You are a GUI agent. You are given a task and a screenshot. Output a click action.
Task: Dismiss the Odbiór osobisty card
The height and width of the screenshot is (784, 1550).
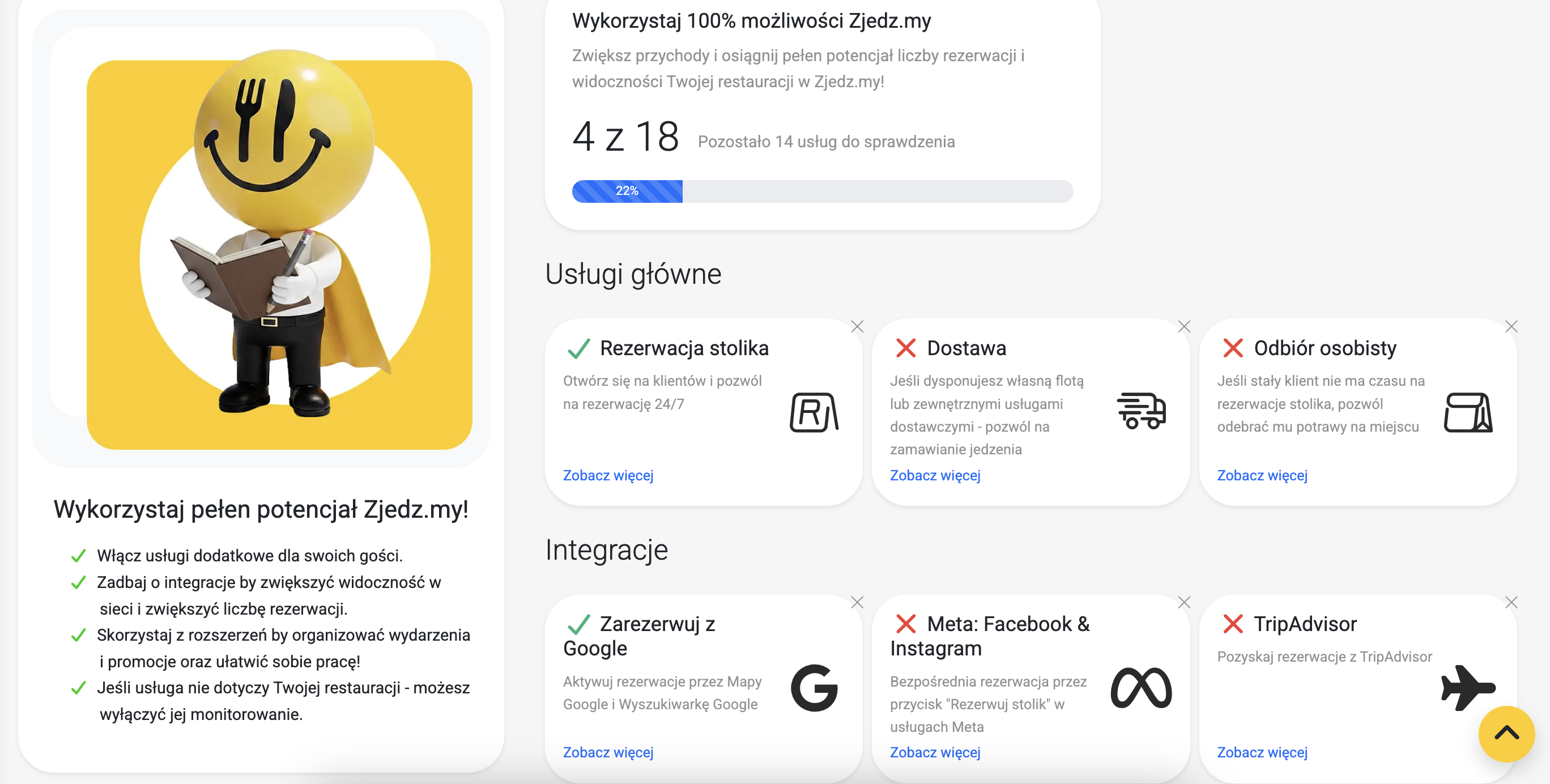click(1511, 327)
